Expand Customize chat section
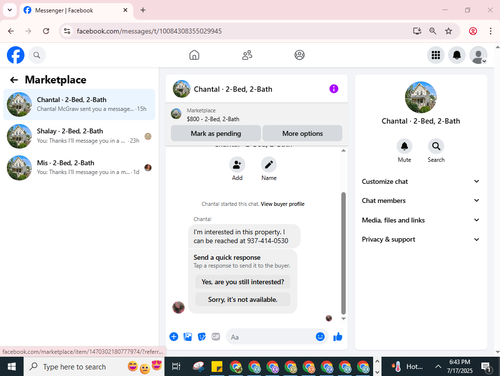This screenshot has height=376, width=500. (421, 181)
